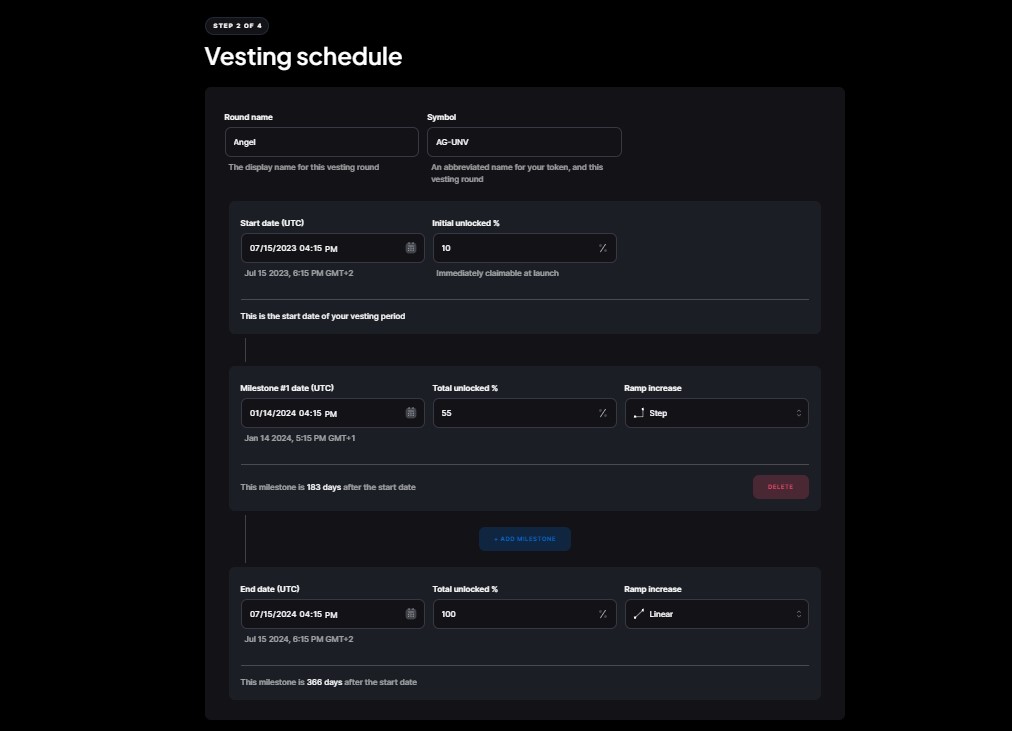Select the Step ramp icon
Image resolution: width=1012 pixels, height=731 pixels.
637,412
